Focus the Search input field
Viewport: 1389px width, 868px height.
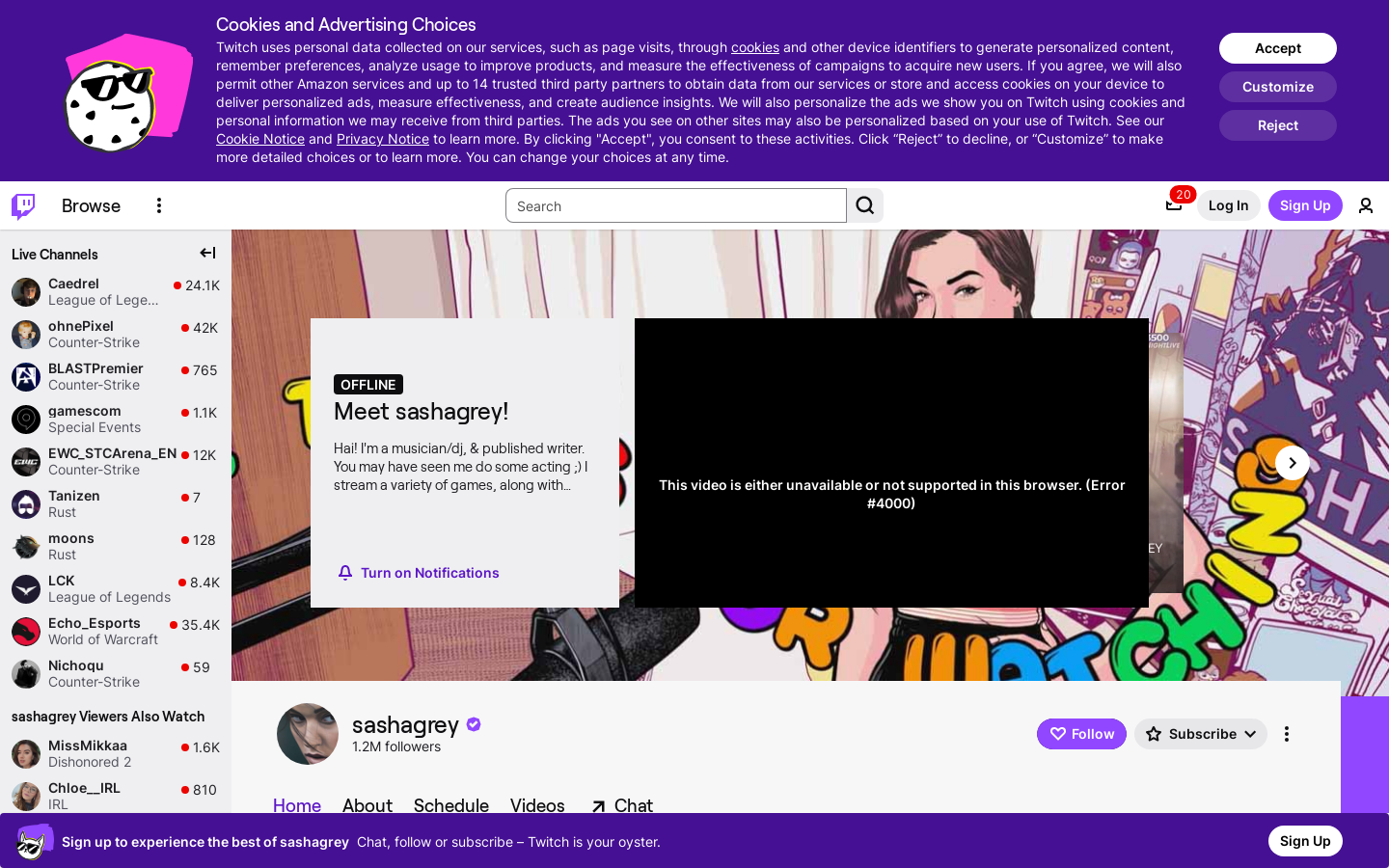676,205
